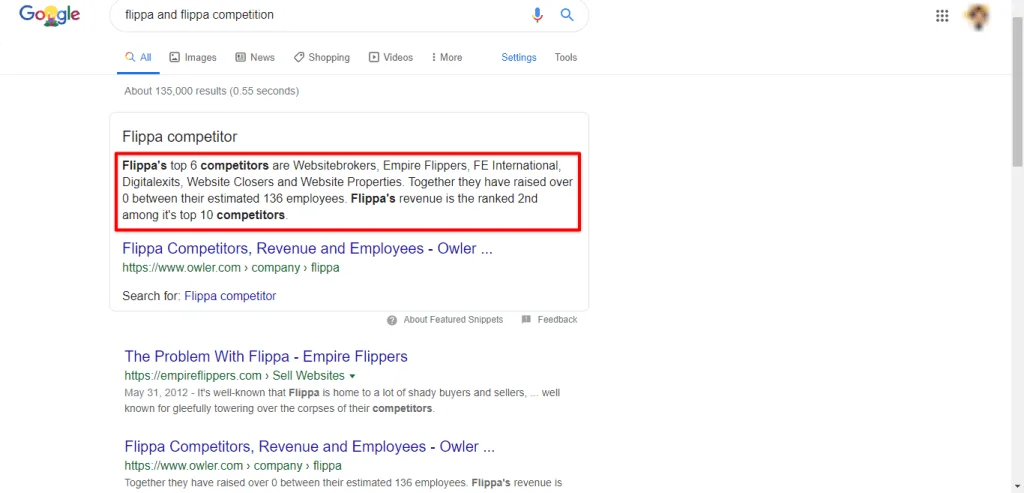Viewport: 1024px width, 493px height.
Task: Open The Problem With Flippa result
Action: coord(266,357)
